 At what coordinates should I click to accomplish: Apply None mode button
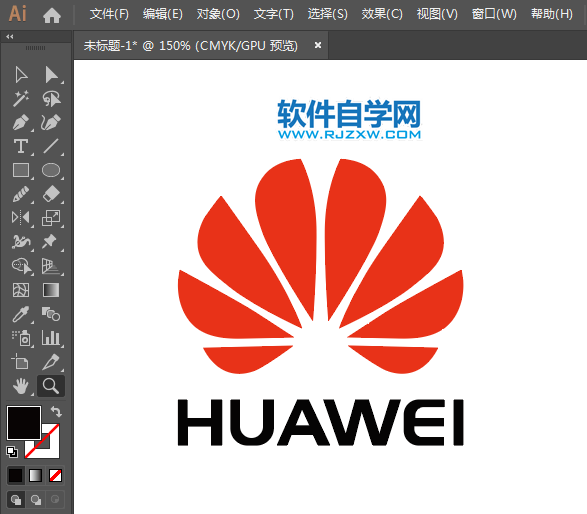[55, 475]
